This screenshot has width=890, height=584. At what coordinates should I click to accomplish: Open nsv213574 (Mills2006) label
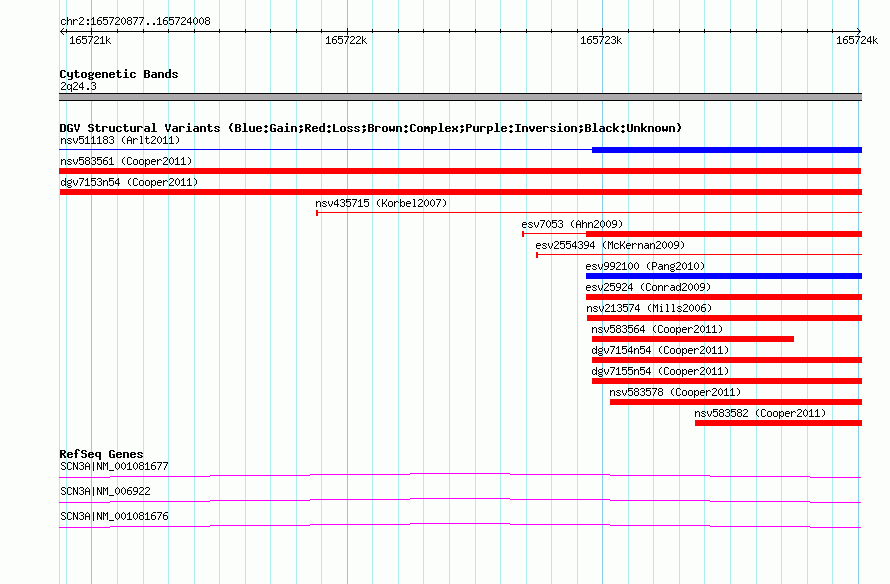click(x=649, y=308)
